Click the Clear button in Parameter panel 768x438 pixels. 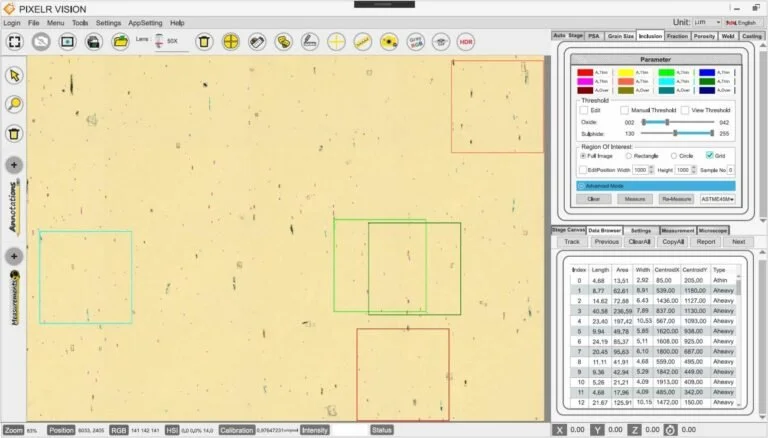click(x=594, y=199)
